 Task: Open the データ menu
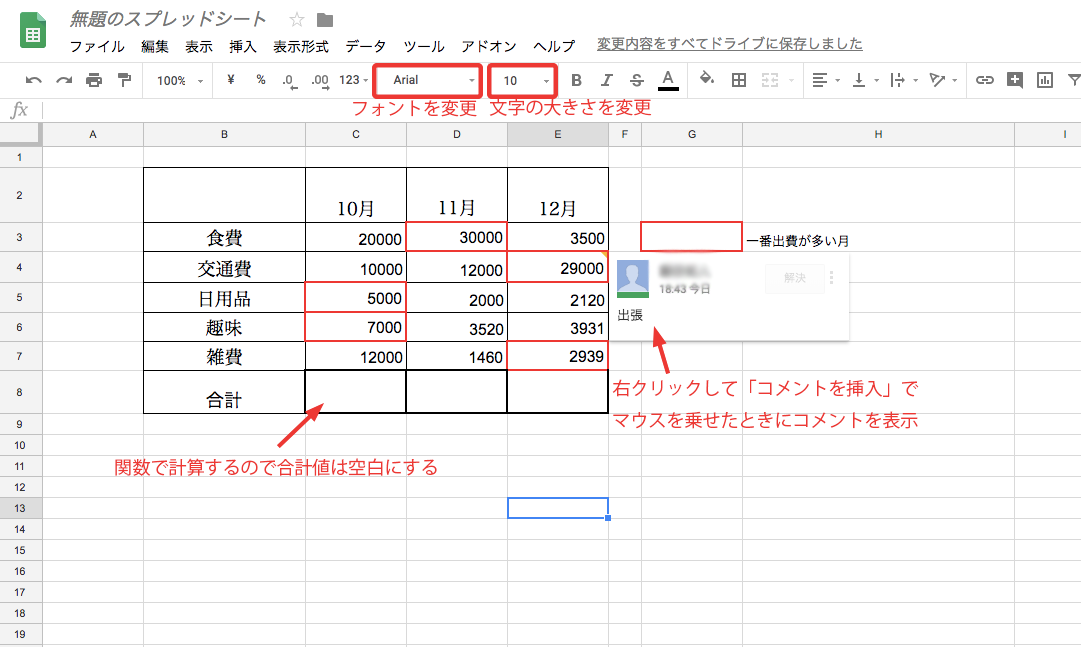click(x=366, y=46)
